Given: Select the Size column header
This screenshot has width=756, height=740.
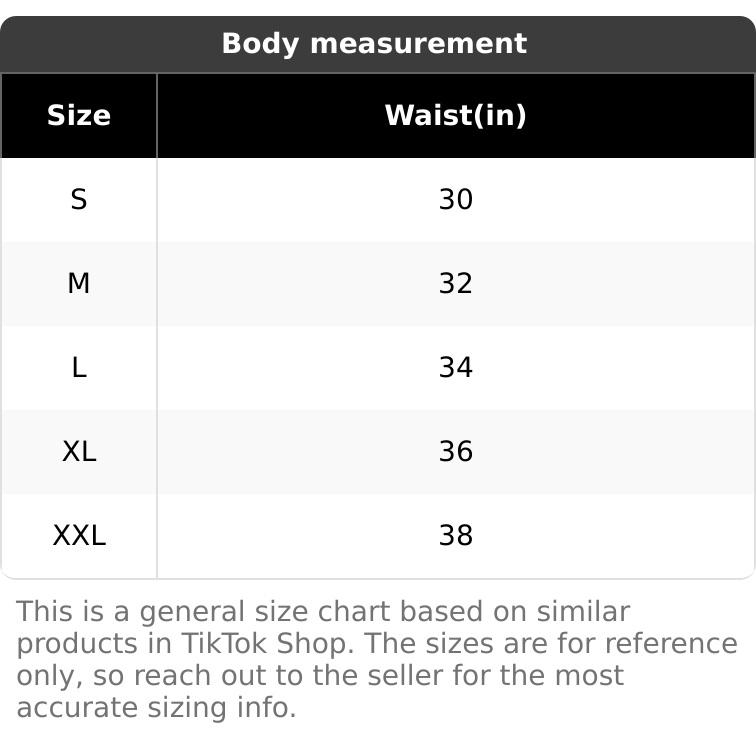Looking at the screenshot, I should [78, 115].
